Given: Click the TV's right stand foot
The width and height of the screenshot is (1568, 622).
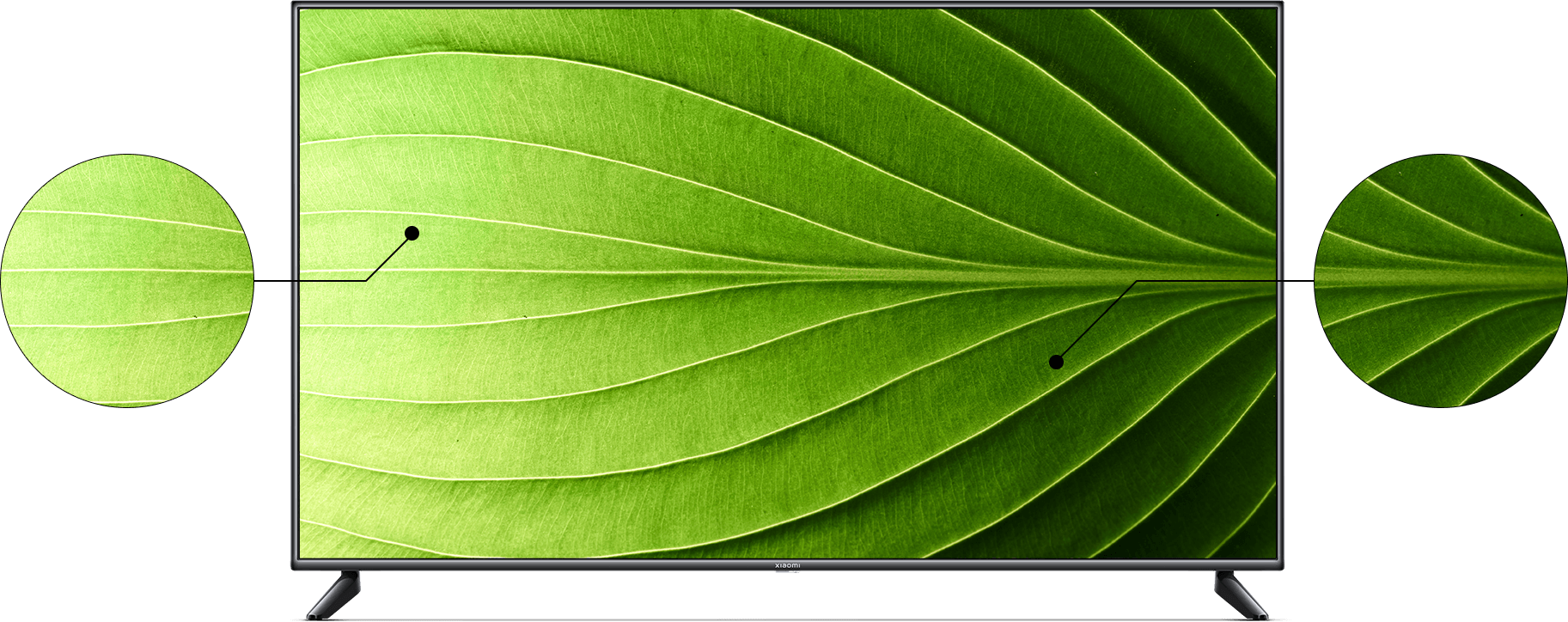Looking at the screenshot, I should coord(1241,595).
